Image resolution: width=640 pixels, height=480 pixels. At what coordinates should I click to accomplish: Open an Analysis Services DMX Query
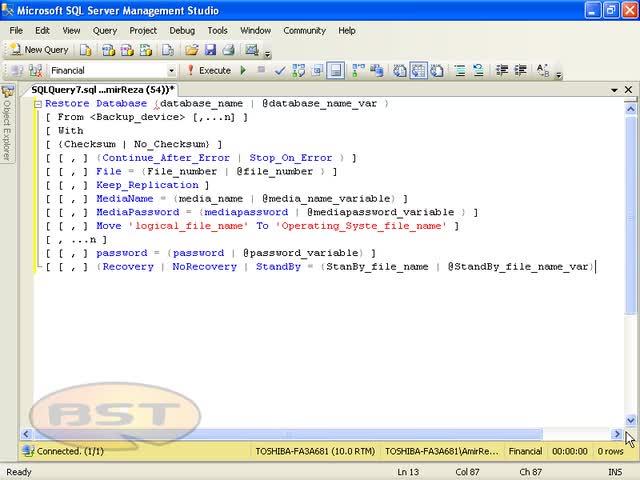coord(127,50)
